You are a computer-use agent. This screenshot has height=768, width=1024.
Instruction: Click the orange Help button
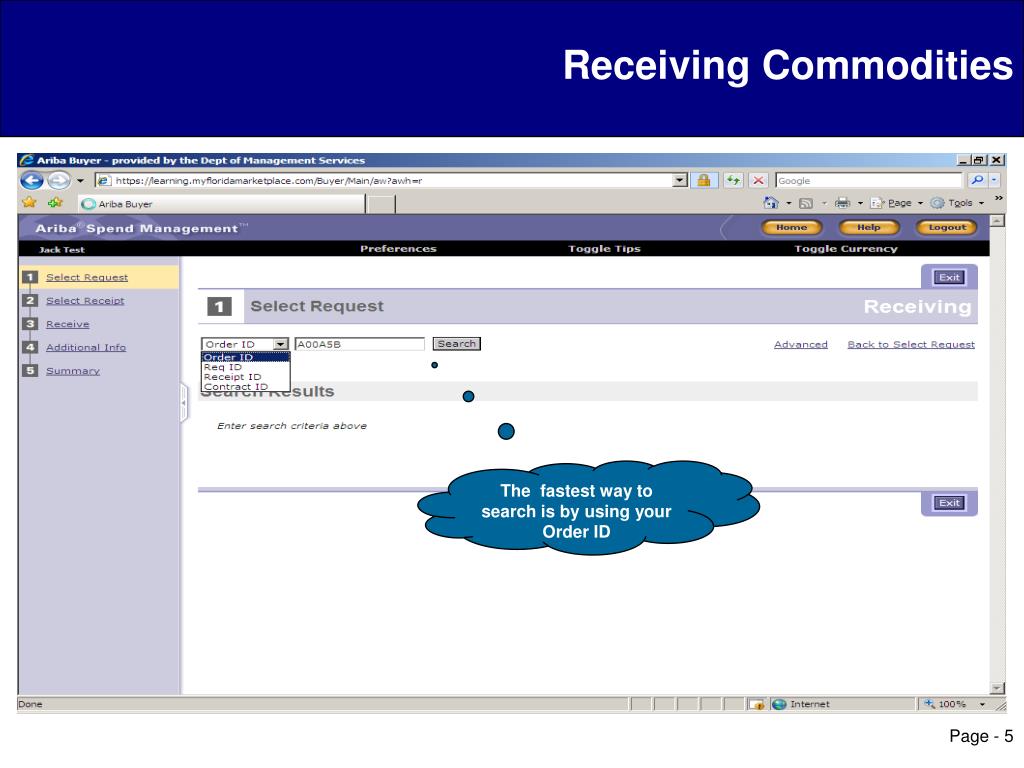click(869, 227)
